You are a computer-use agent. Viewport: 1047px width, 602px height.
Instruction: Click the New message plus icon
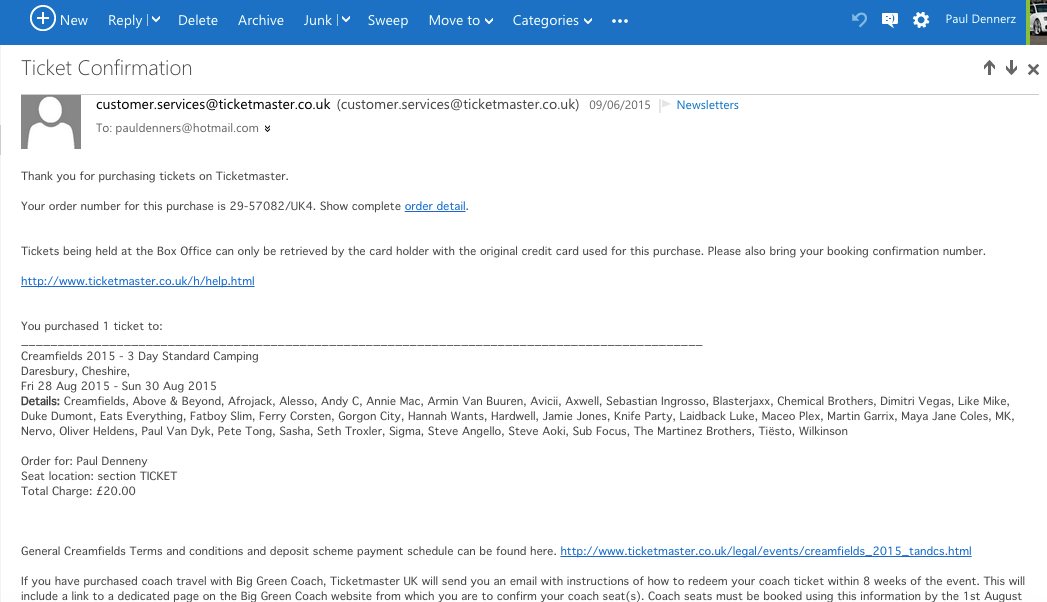(42, 19)
